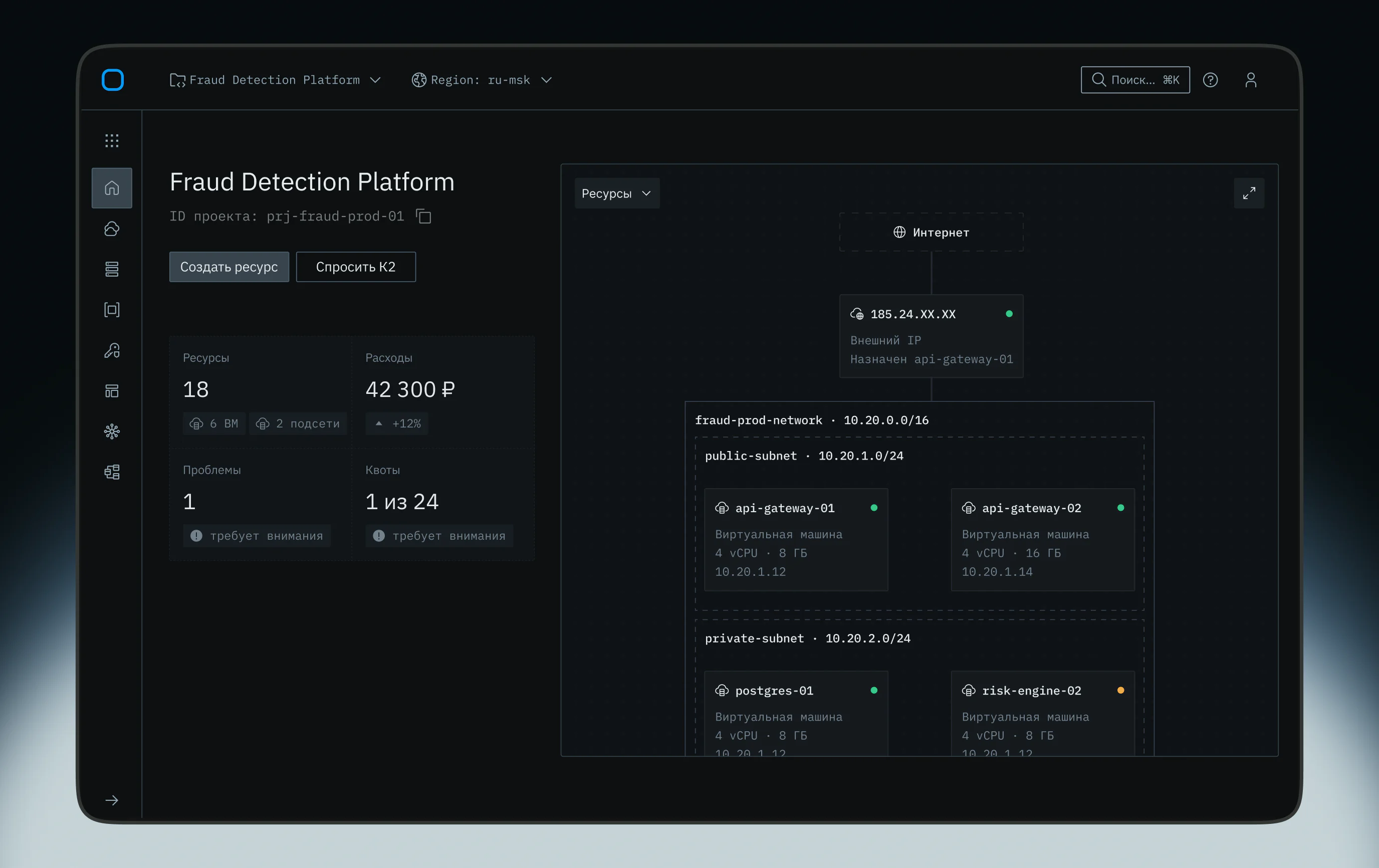1379x868 pixels.
Task: Click требует внимания under Проблемы
Action: point(257,536)
